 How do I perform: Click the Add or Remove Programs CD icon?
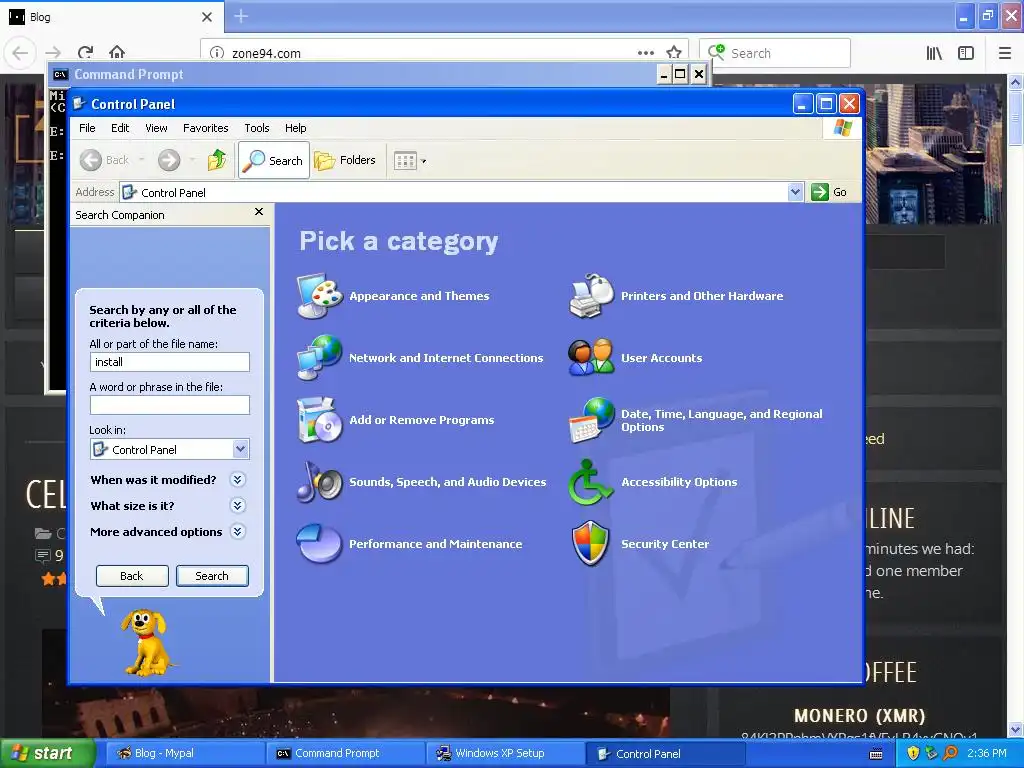pos(319,420)
